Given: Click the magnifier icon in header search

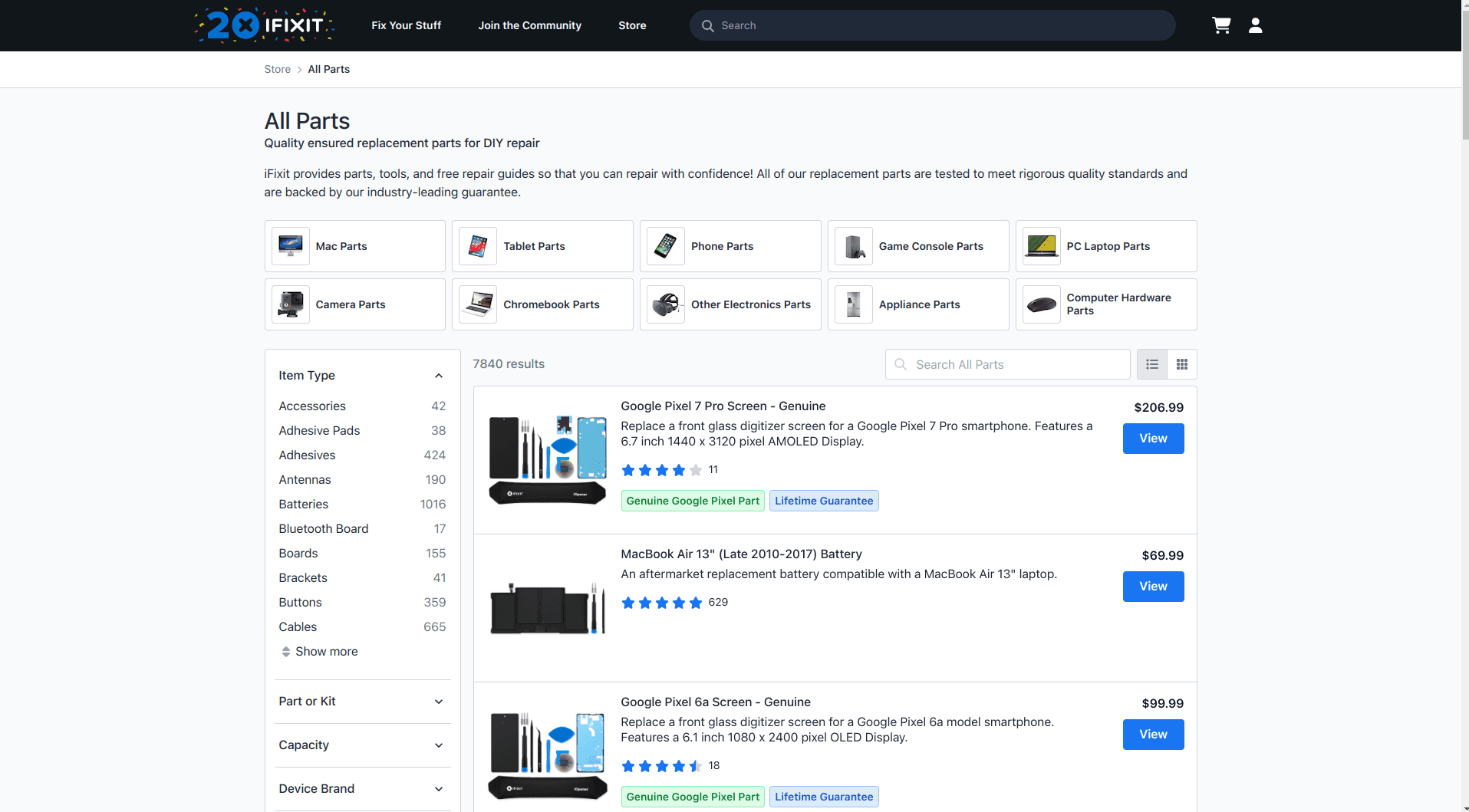Looking at the screenshot, I should [x=707, y=25].
